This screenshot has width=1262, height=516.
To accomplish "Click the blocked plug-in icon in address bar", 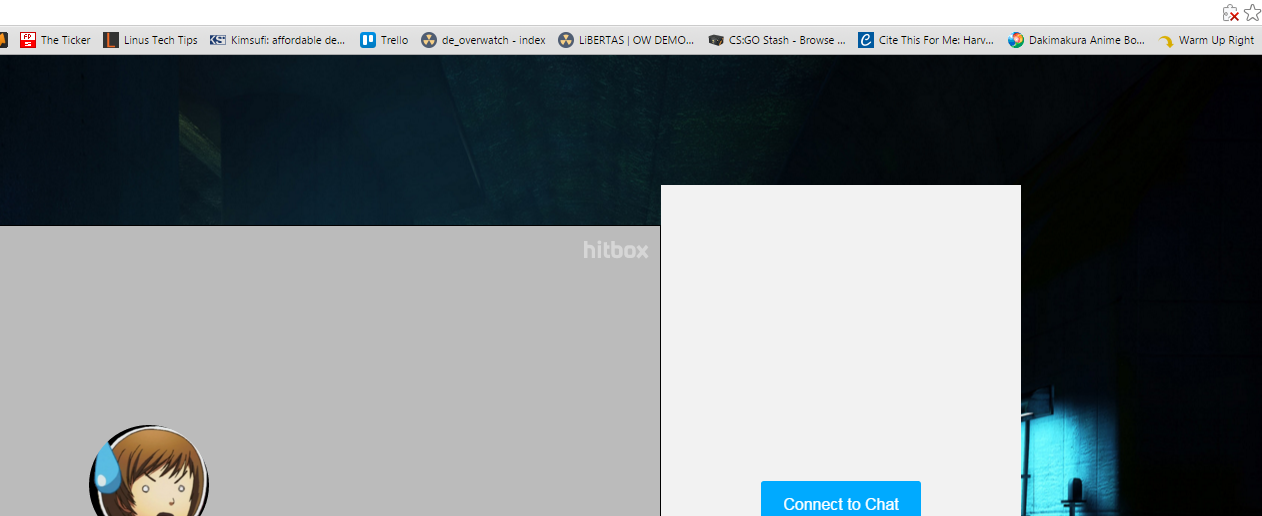I will click(1231, 13).
